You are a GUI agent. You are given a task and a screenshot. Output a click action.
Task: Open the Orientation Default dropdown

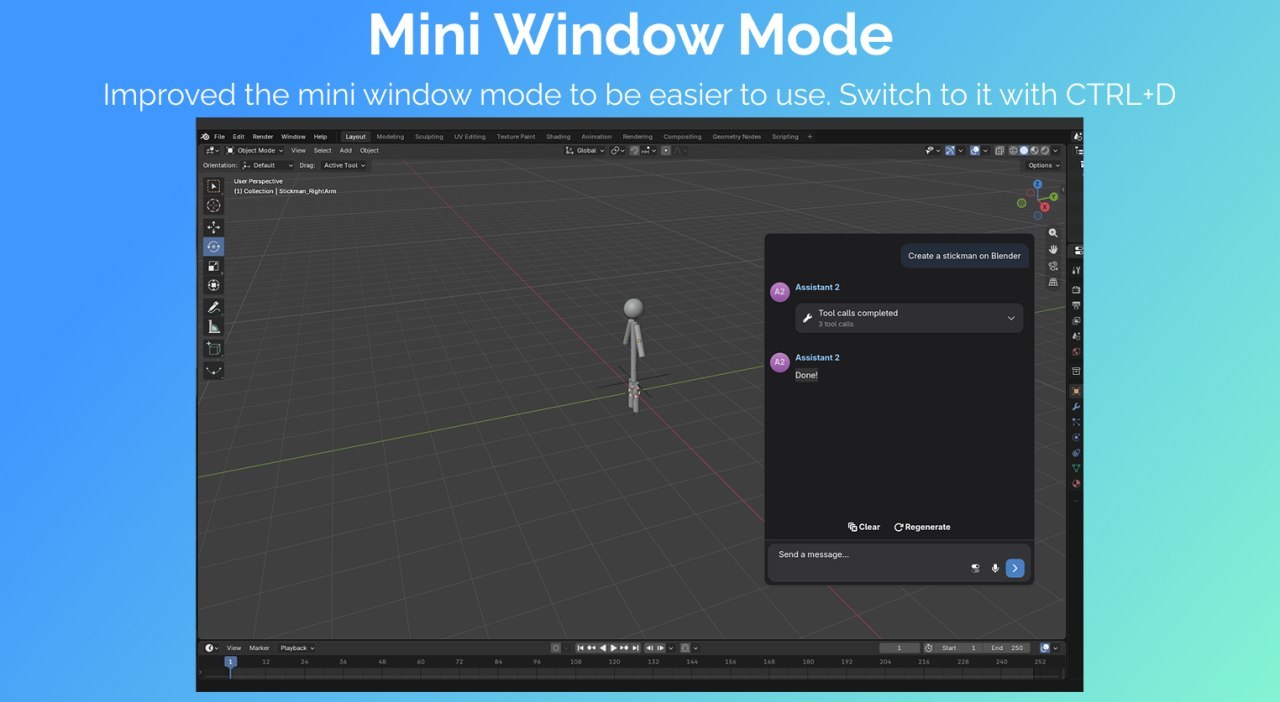pos(268,165)
